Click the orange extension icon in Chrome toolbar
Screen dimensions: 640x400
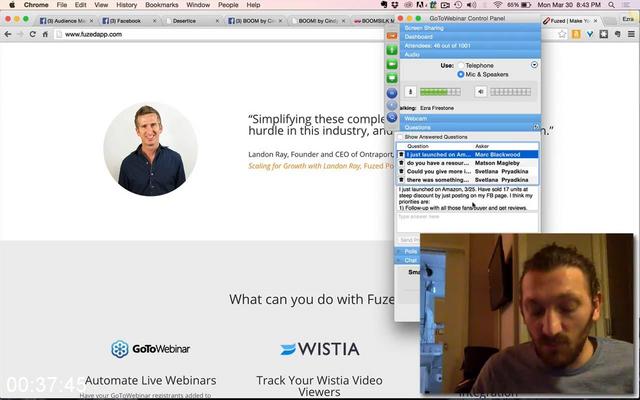[x=576, y=34]
